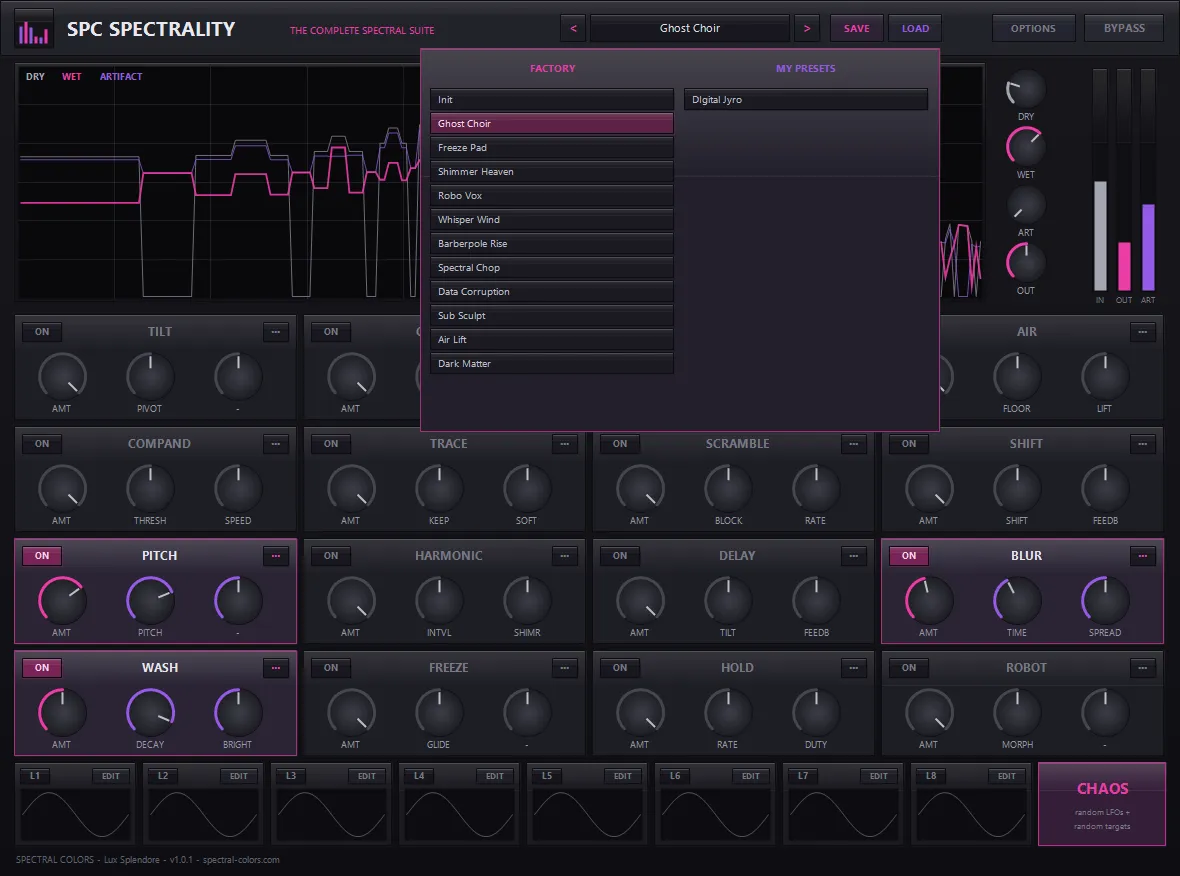Select the Whisper Wind preset
1180x876 pixels.
[552, 221]
